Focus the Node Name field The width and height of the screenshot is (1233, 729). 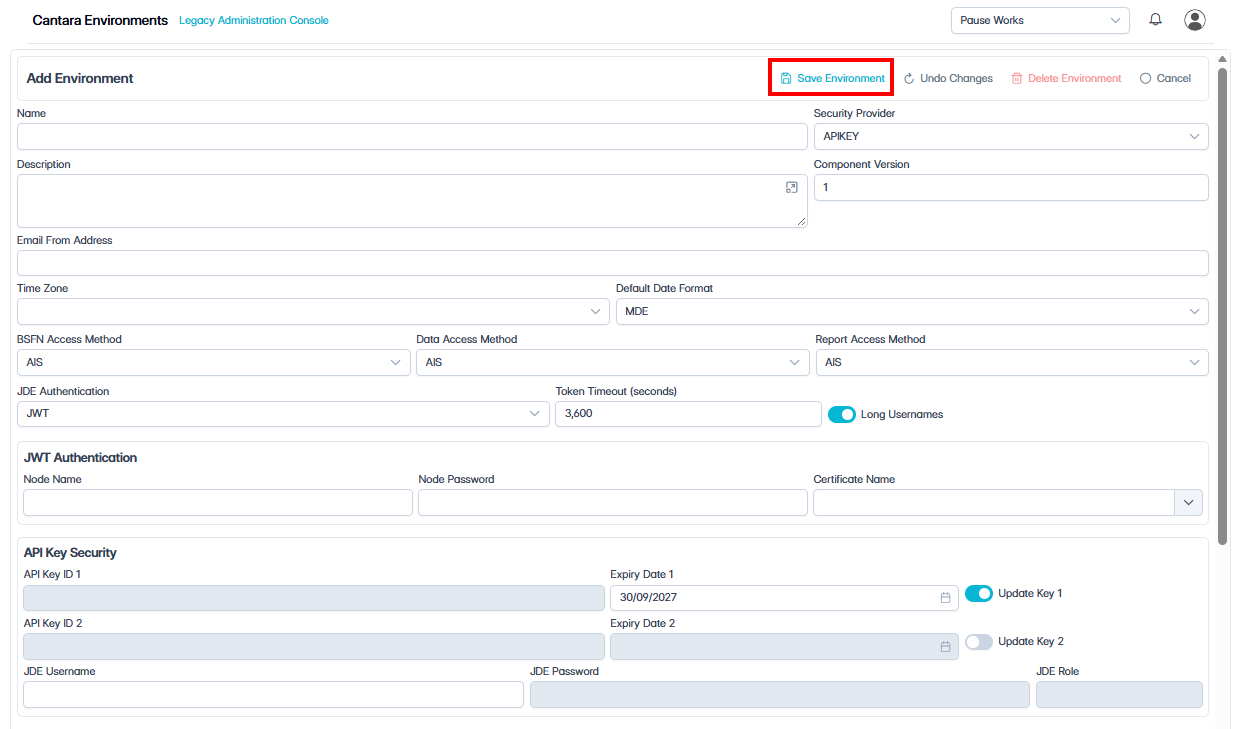[218, 503]
